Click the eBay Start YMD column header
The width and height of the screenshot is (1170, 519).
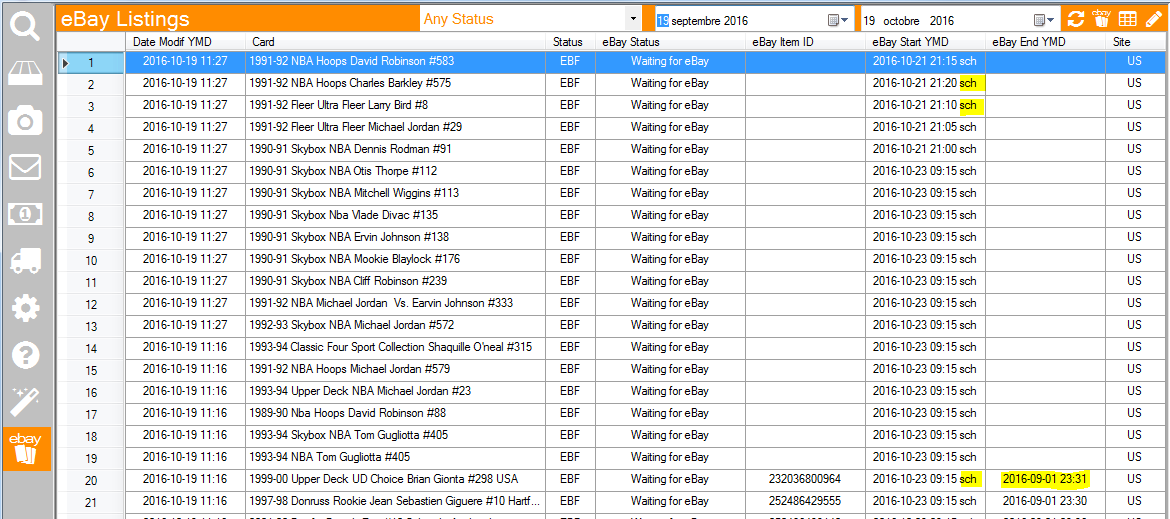point(925,43)
